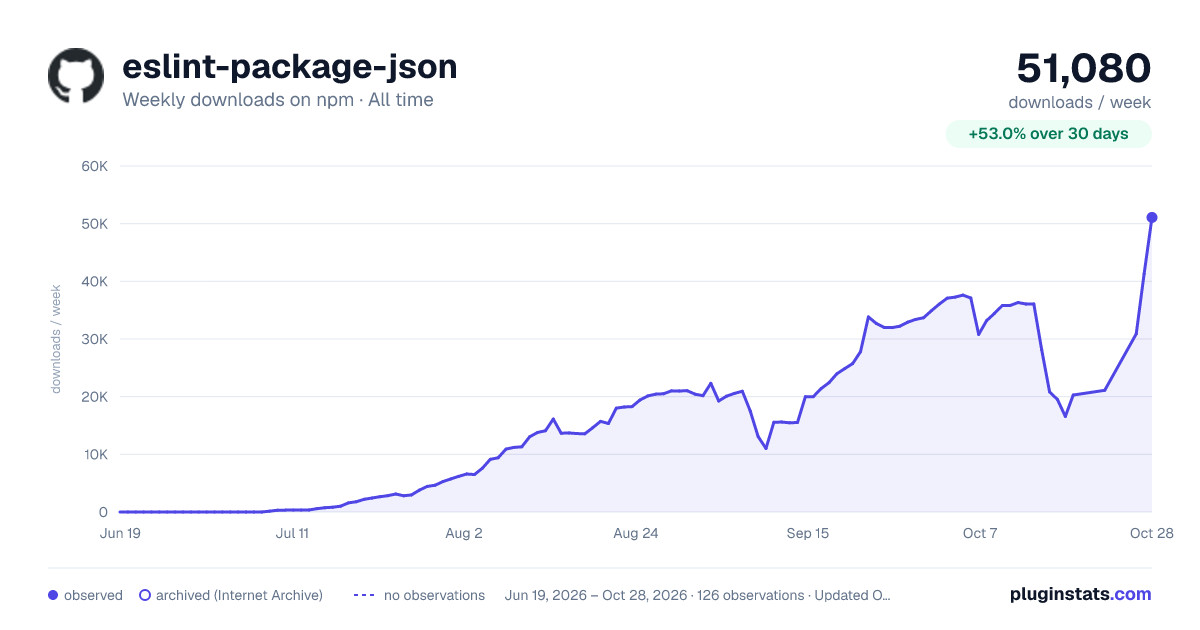This screenshot has width=1200, height=630.
Task: Click the Jun 19 x-axis label
Action: [120, 533]
